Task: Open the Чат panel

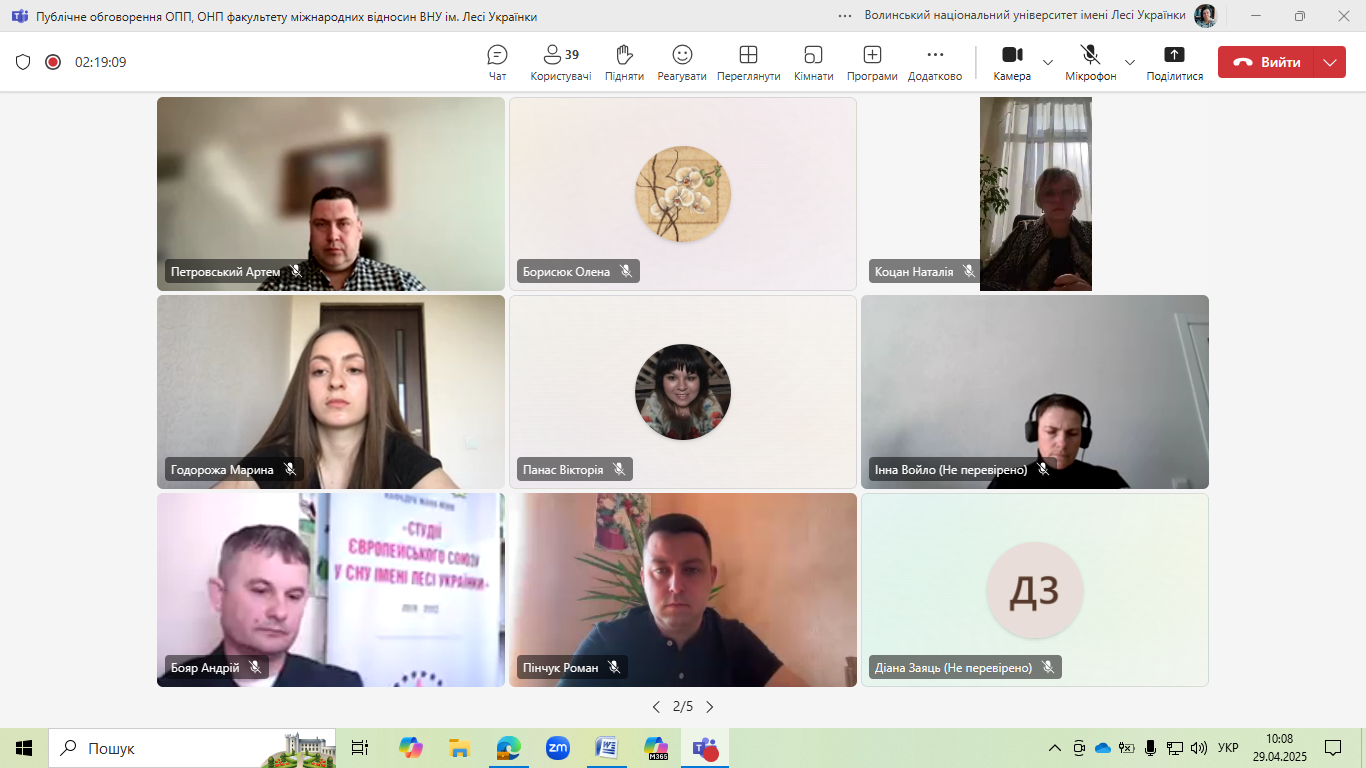Action: click(495, 62)
